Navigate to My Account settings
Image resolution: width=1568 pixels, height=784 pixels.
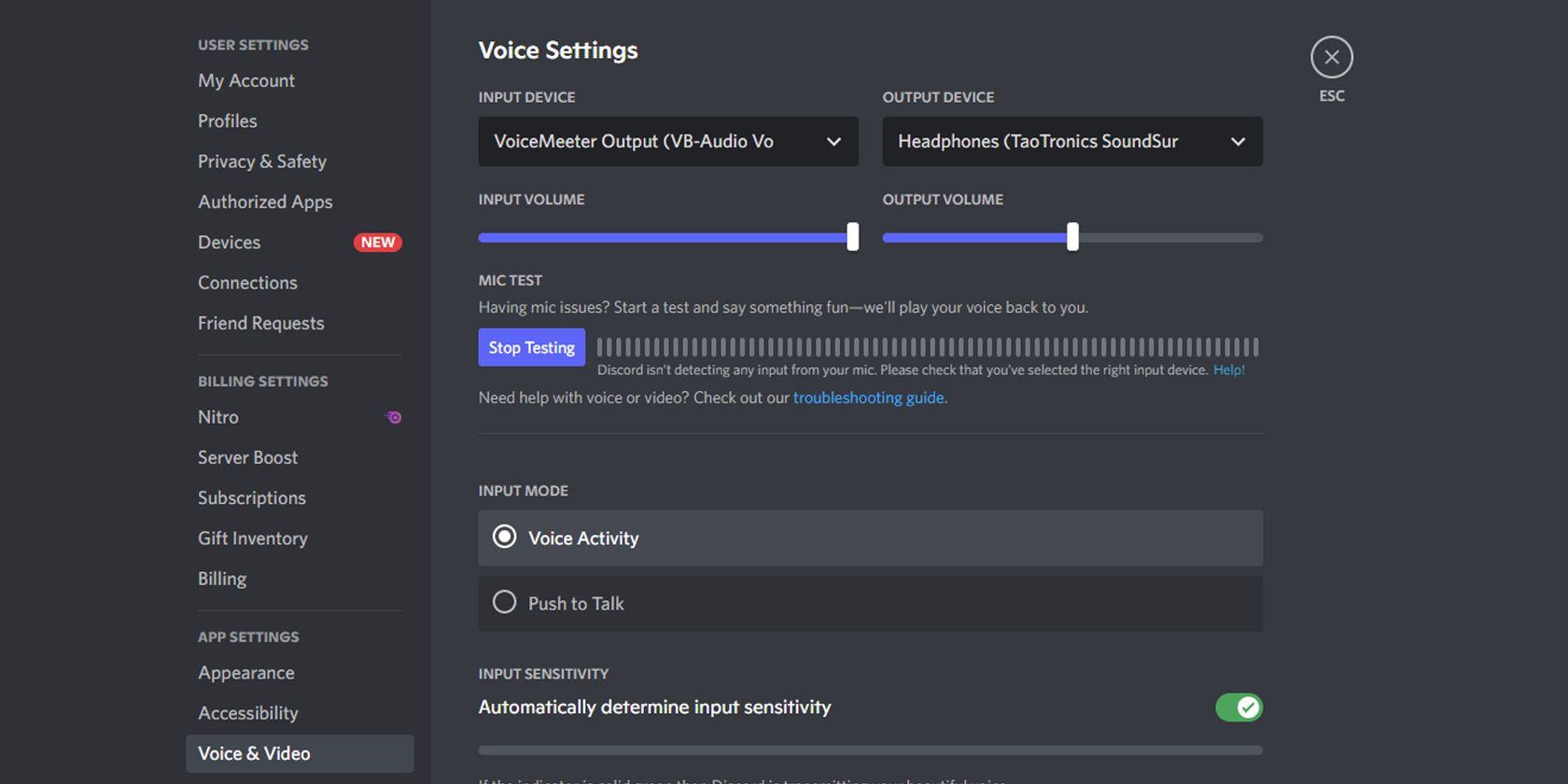[245, 80]
